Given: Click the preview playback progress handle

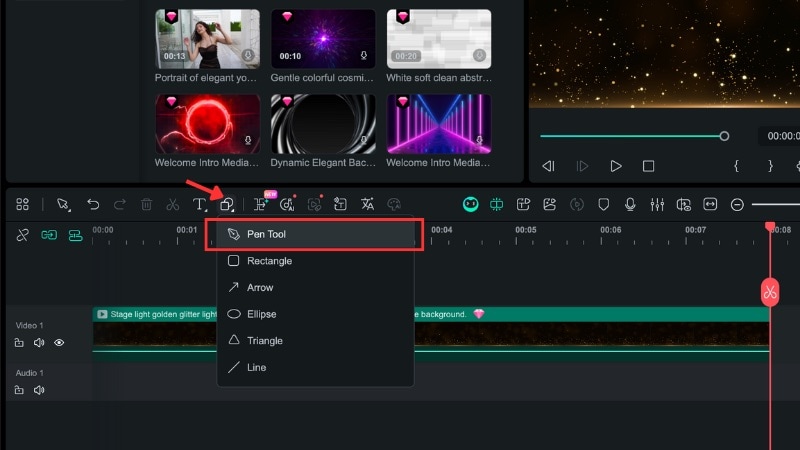Looking at the screenshot, I should click(x=724, y=136).
